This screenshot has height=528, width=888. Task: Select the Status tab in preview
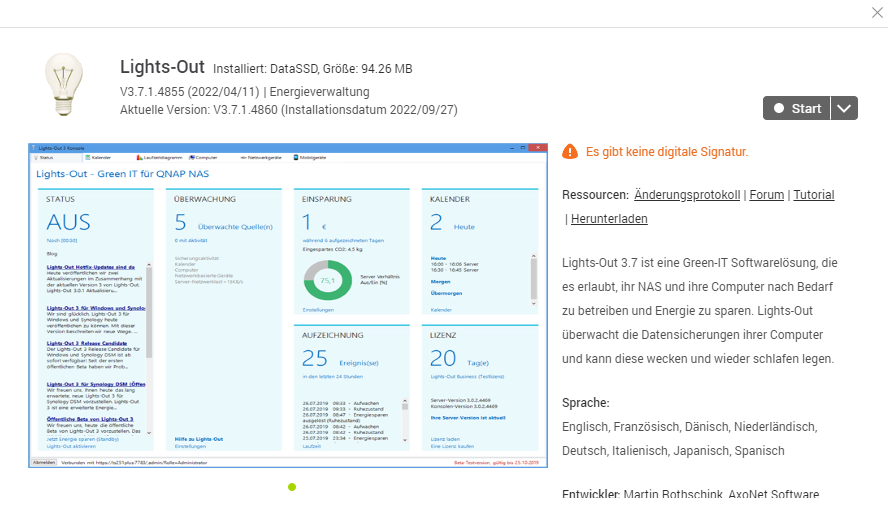(46, 157)
